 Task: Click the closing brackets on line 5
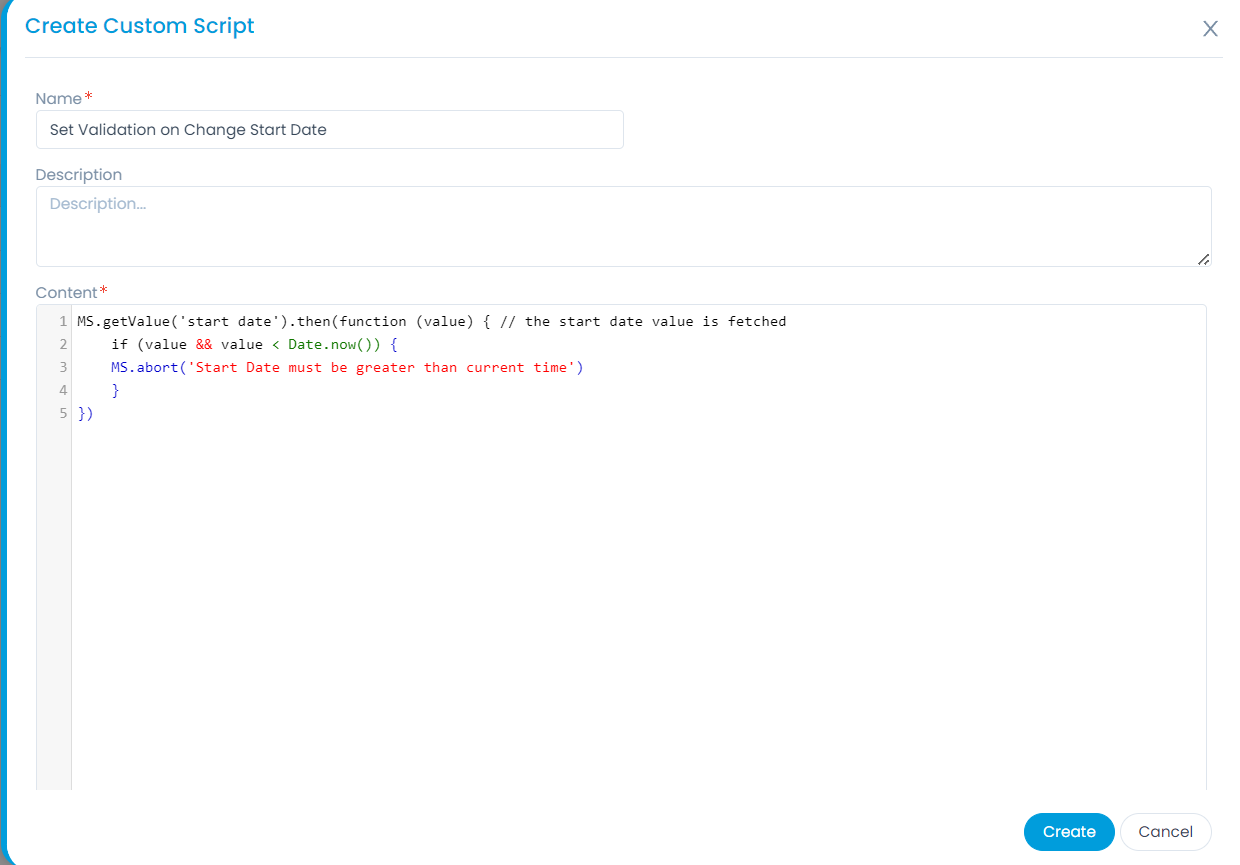pyautogui.click(x=85, y=413)
